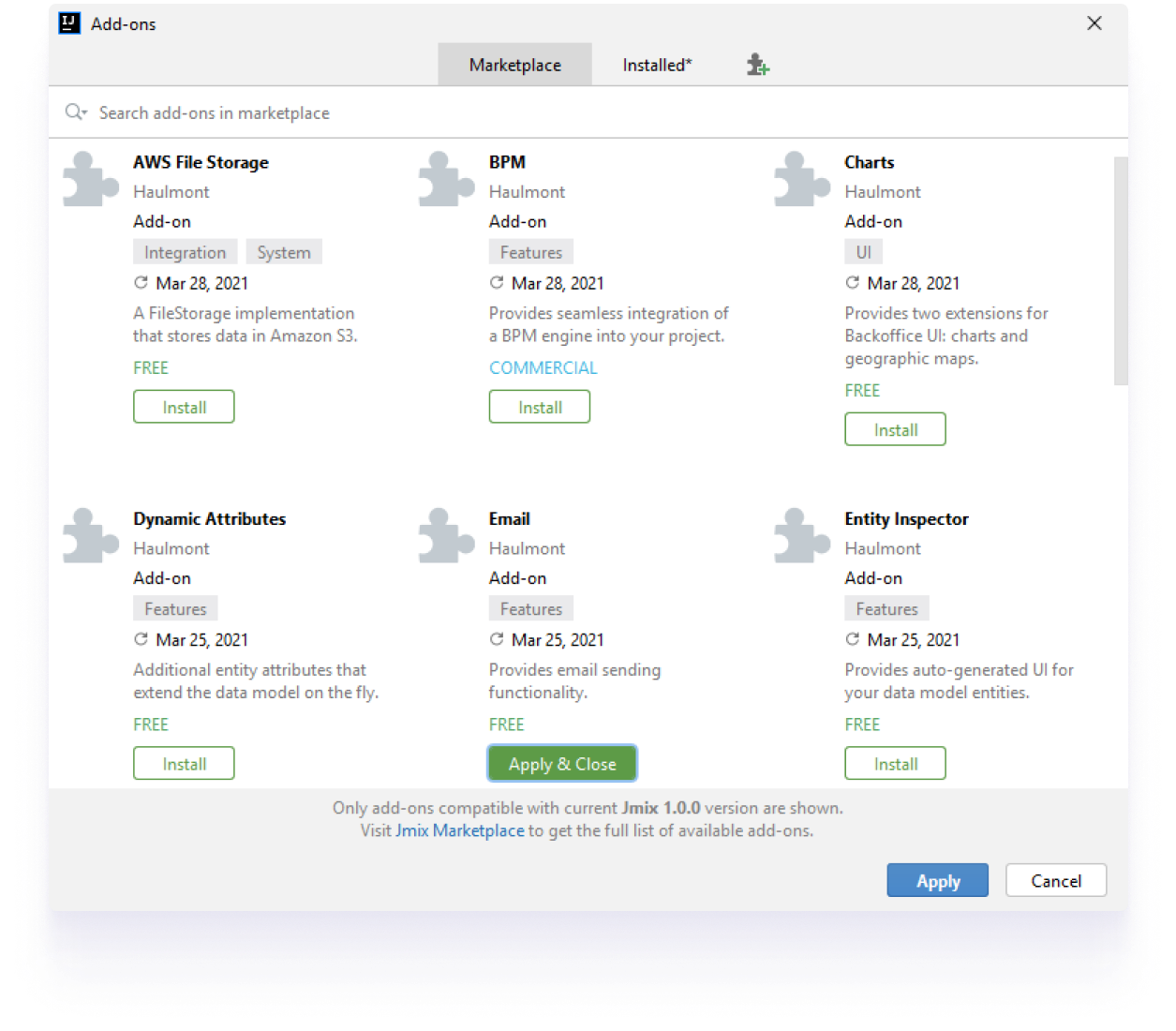Click refresh icon beside Email date
Screen dimensions: 1176x1031
497,639
